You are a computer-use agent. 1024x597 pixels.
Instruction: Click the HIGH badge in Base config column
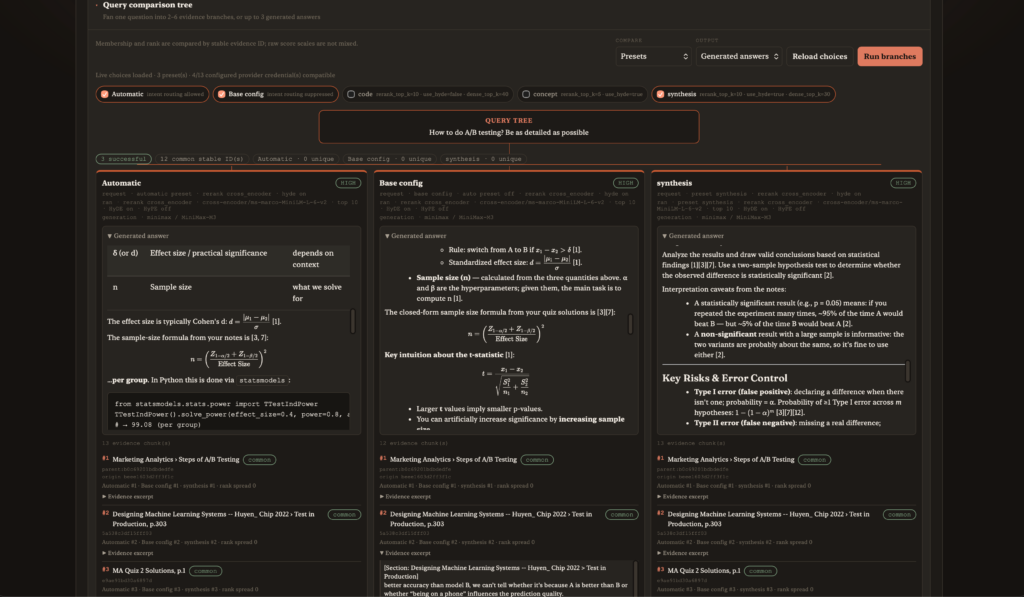626,183
